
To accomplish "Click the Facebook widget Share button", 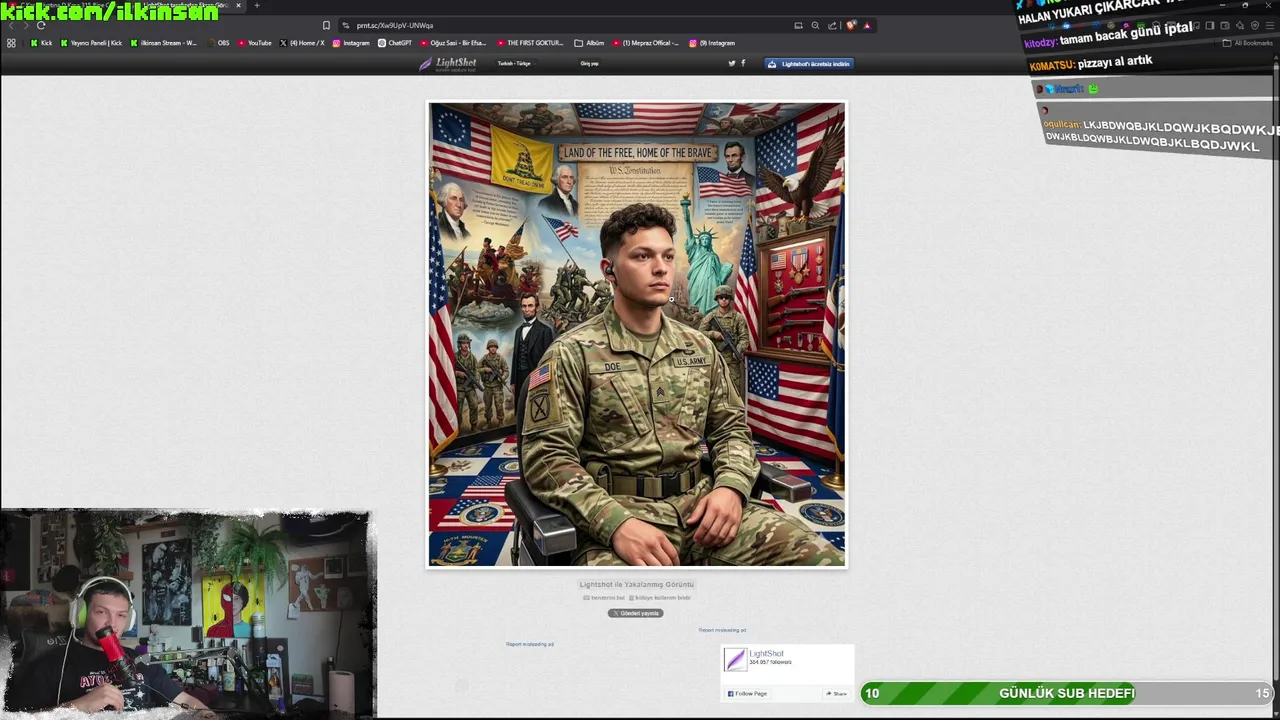I will coord(836,693).
